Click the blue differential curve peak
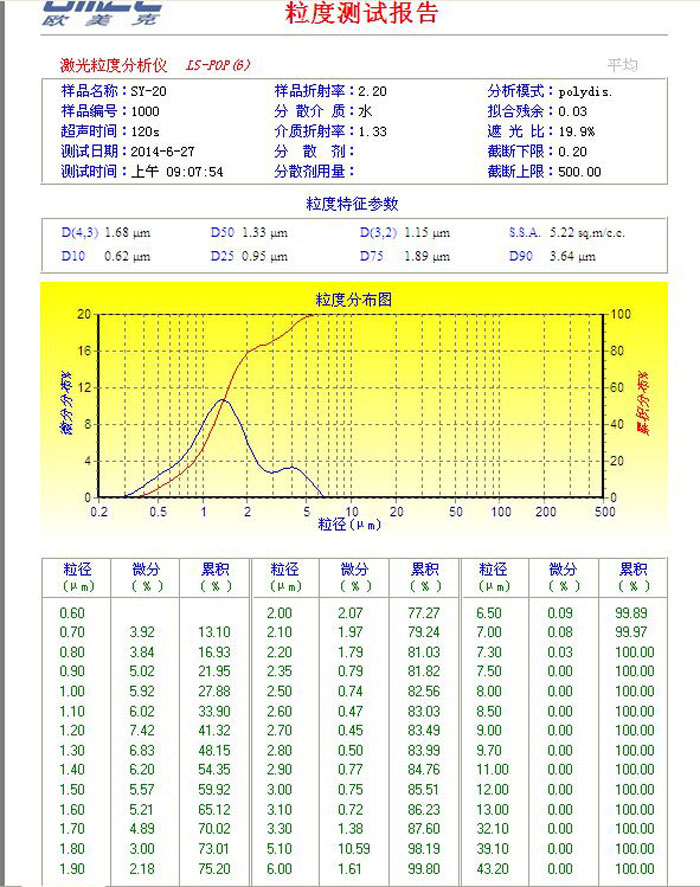The image size is (700, 887). (222, 400)
